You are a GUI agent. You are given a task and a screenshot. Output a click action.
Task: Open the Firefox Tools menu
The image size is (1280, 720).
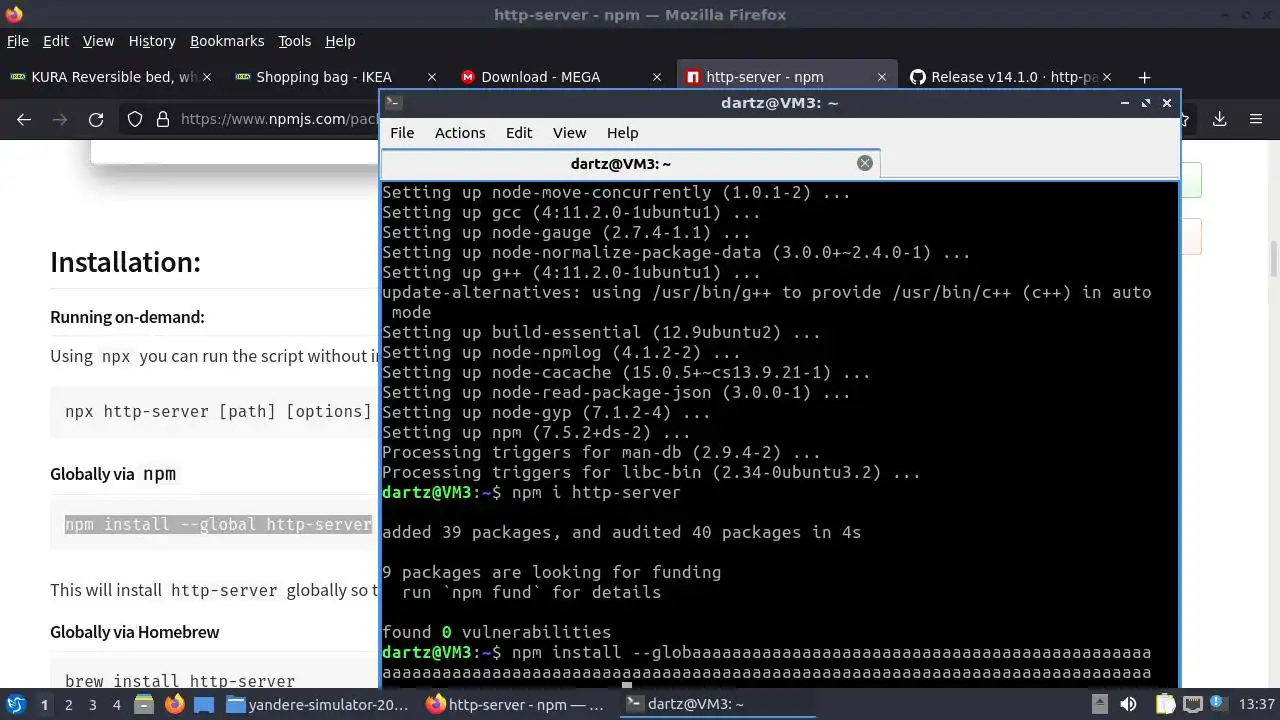(x=294, y=41)
